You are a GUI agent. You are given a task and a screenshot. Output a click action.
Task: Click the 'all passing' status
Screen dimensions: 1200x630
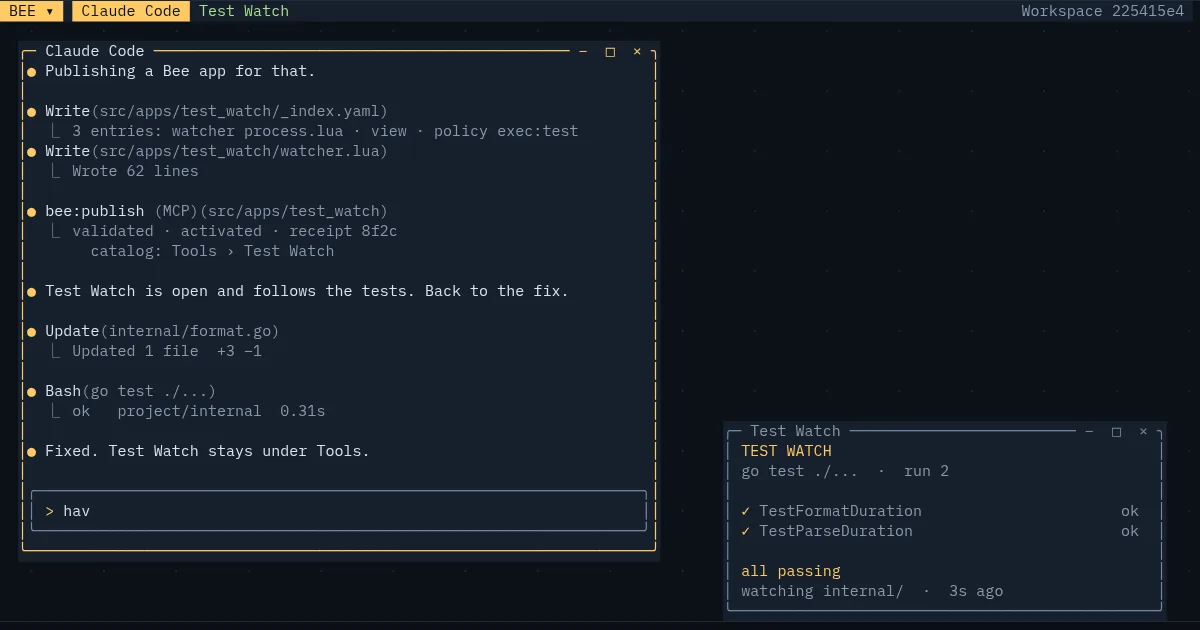coord(791,571)
